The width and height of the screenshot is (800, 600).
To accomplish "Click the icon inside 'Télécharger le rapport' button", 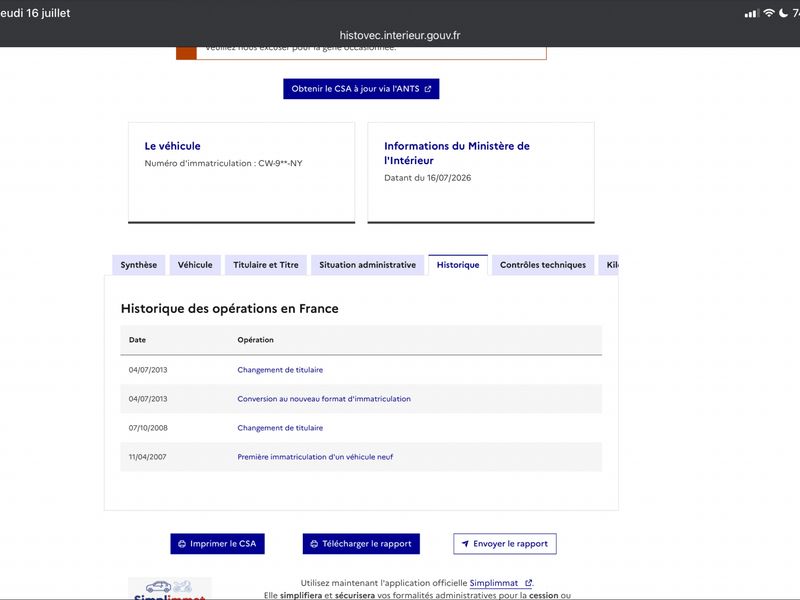I will click(x=314, y=544).
